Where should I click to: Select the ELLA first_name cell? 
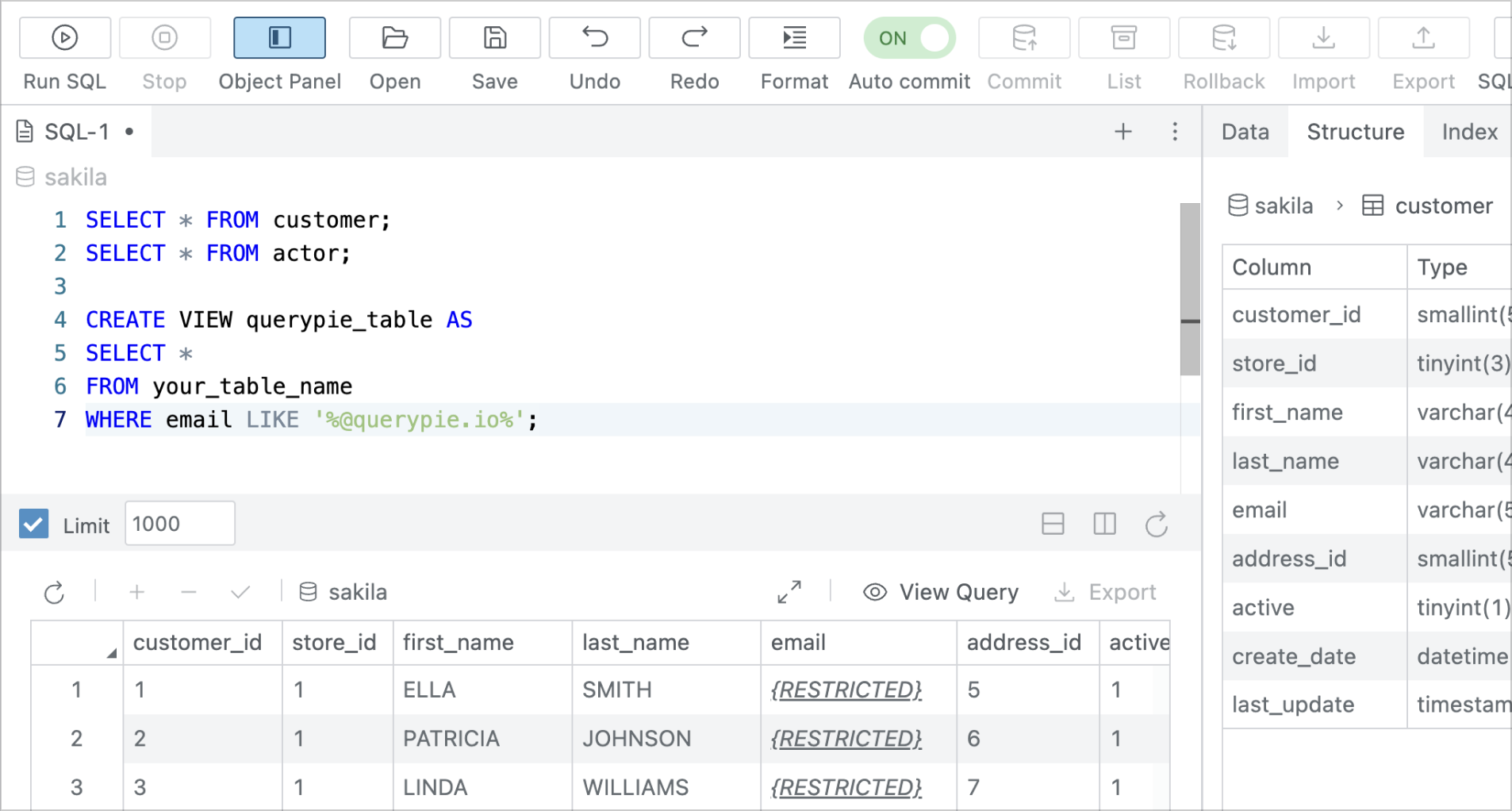(482, 690)
